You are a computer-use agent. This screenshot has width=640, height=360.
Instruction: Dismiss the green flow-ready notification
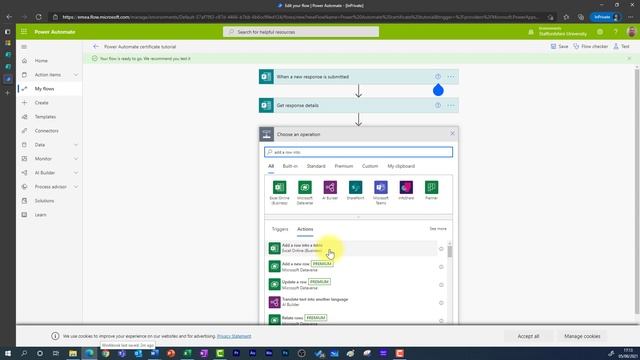coord(629,58)
